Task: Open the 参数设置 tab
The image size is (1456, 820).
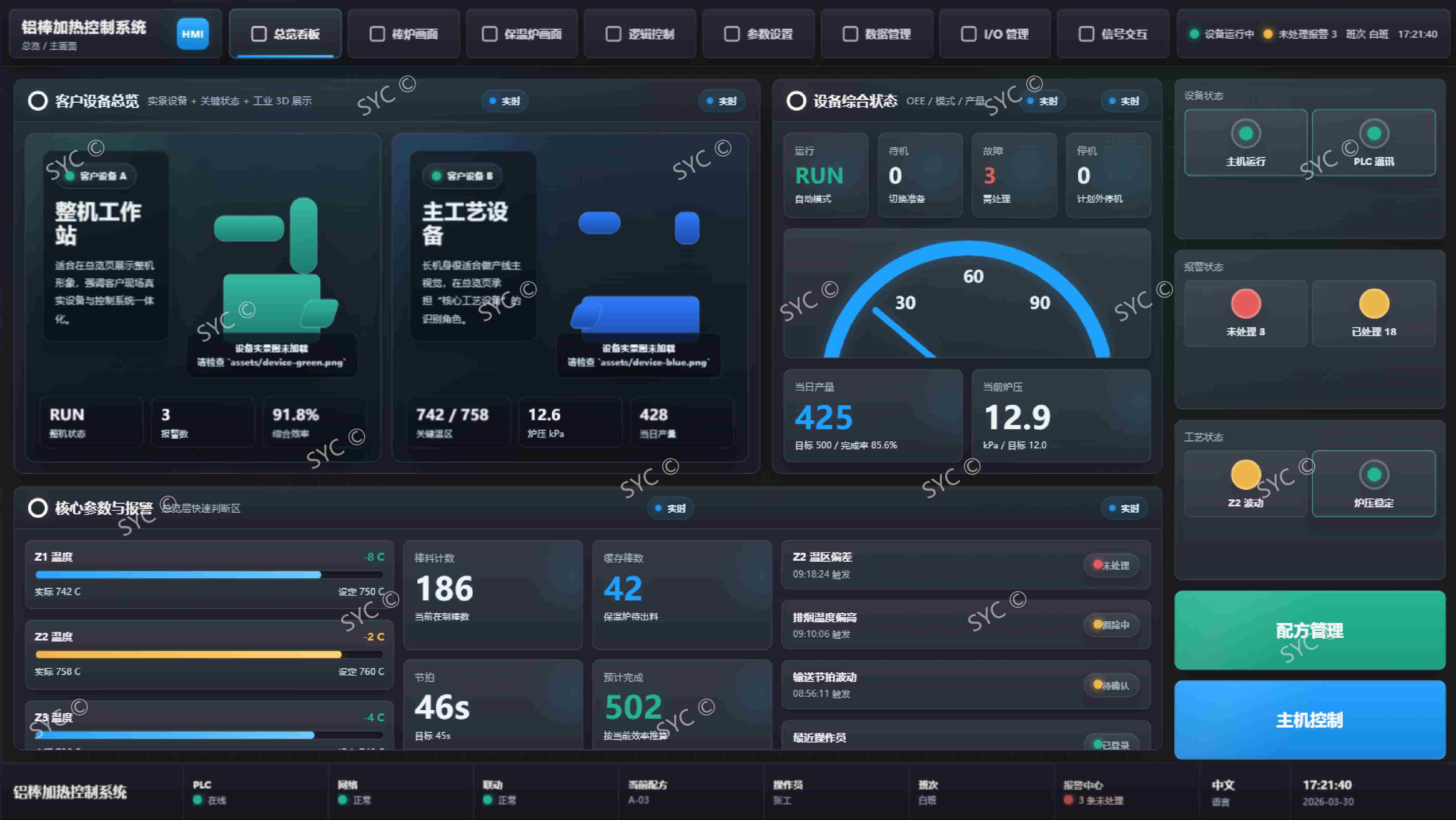Action: [759, 34]
